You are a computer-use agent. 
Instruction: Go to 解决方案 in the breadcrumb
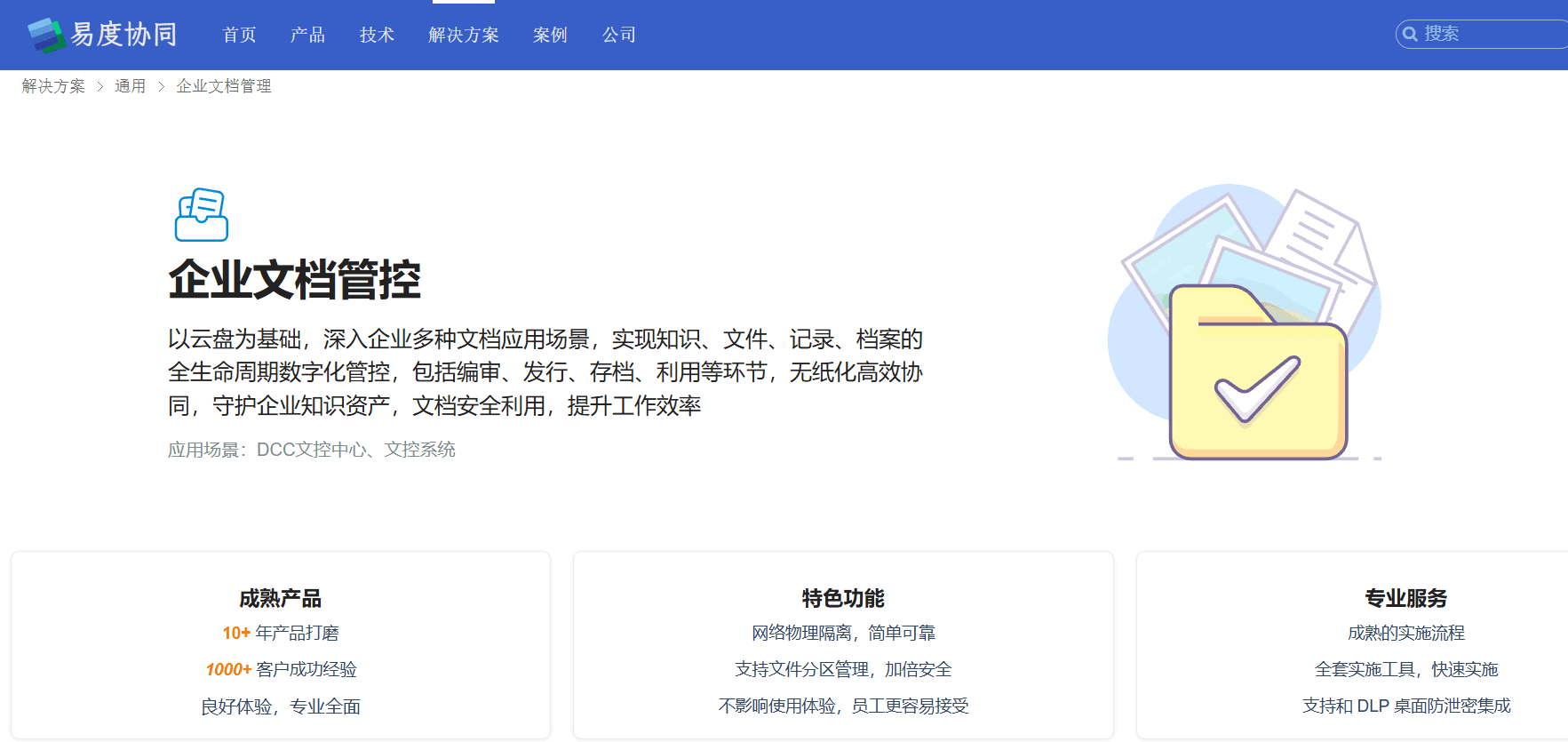pyautogui.click(x=53, y=86)
